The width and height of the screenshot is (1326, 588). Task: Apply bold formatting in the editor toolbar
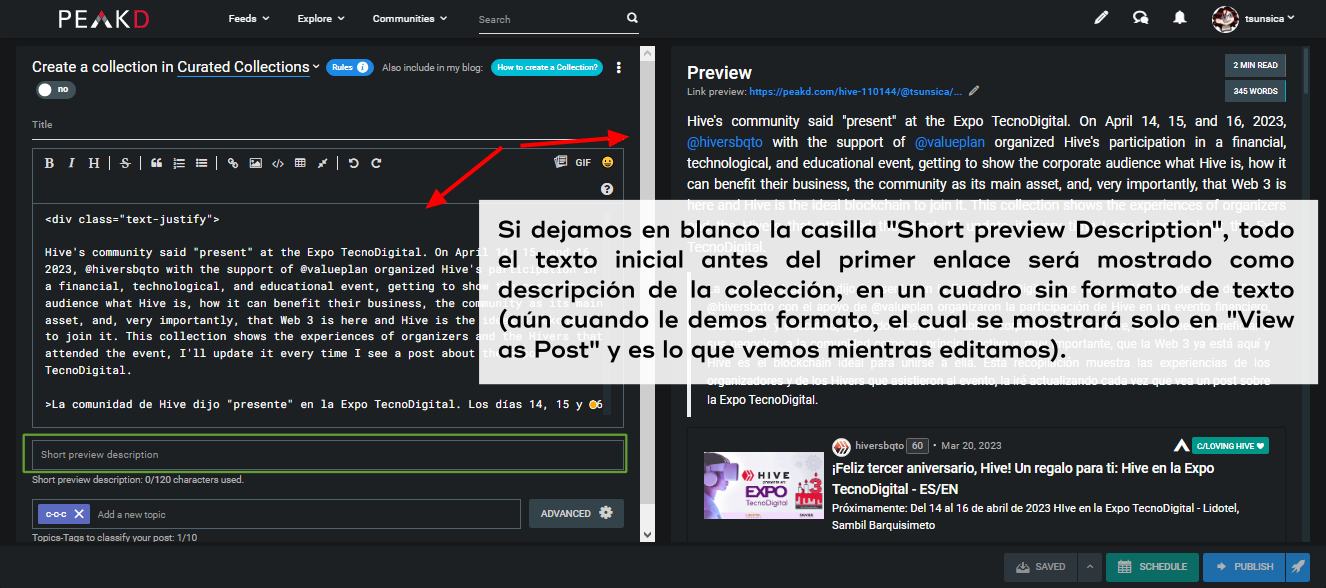[48, 163]
